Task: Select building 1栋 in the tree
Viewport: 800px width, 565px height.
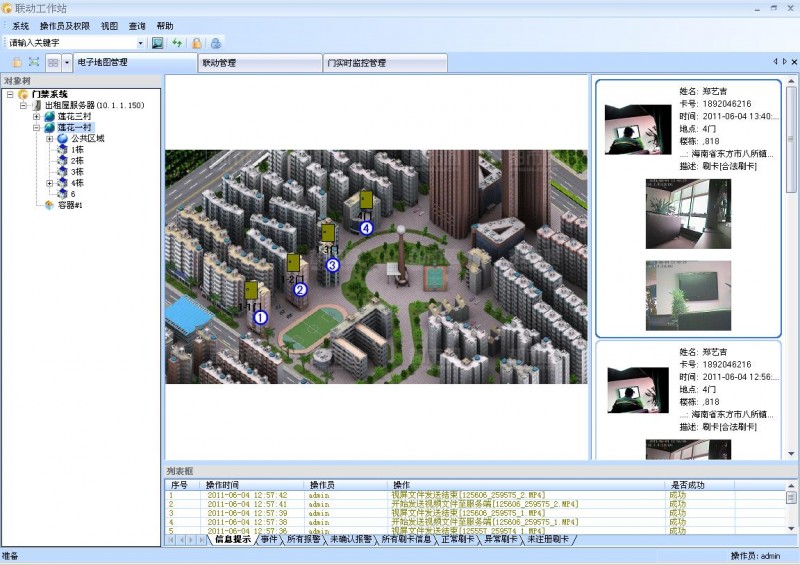Action: click(77, 150)
